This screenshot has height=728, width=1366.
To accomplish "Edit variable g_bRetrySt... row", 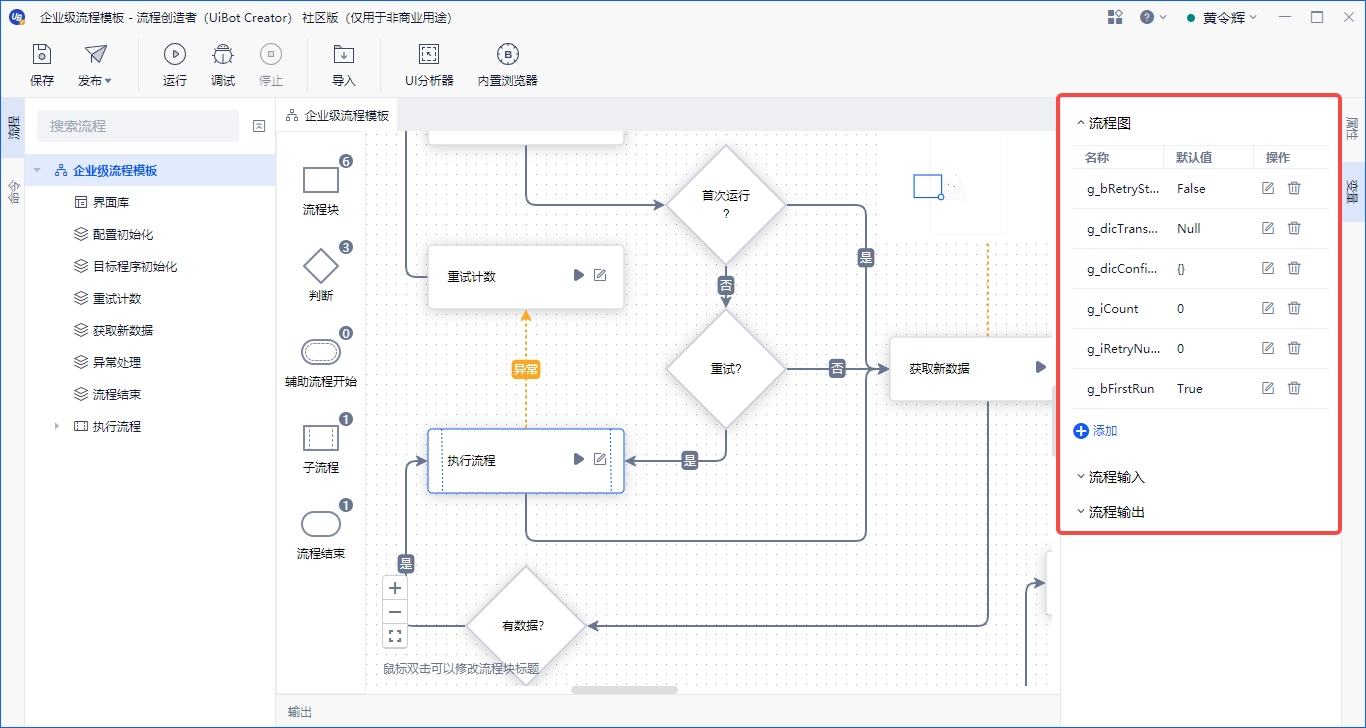I will point(1268,188).
